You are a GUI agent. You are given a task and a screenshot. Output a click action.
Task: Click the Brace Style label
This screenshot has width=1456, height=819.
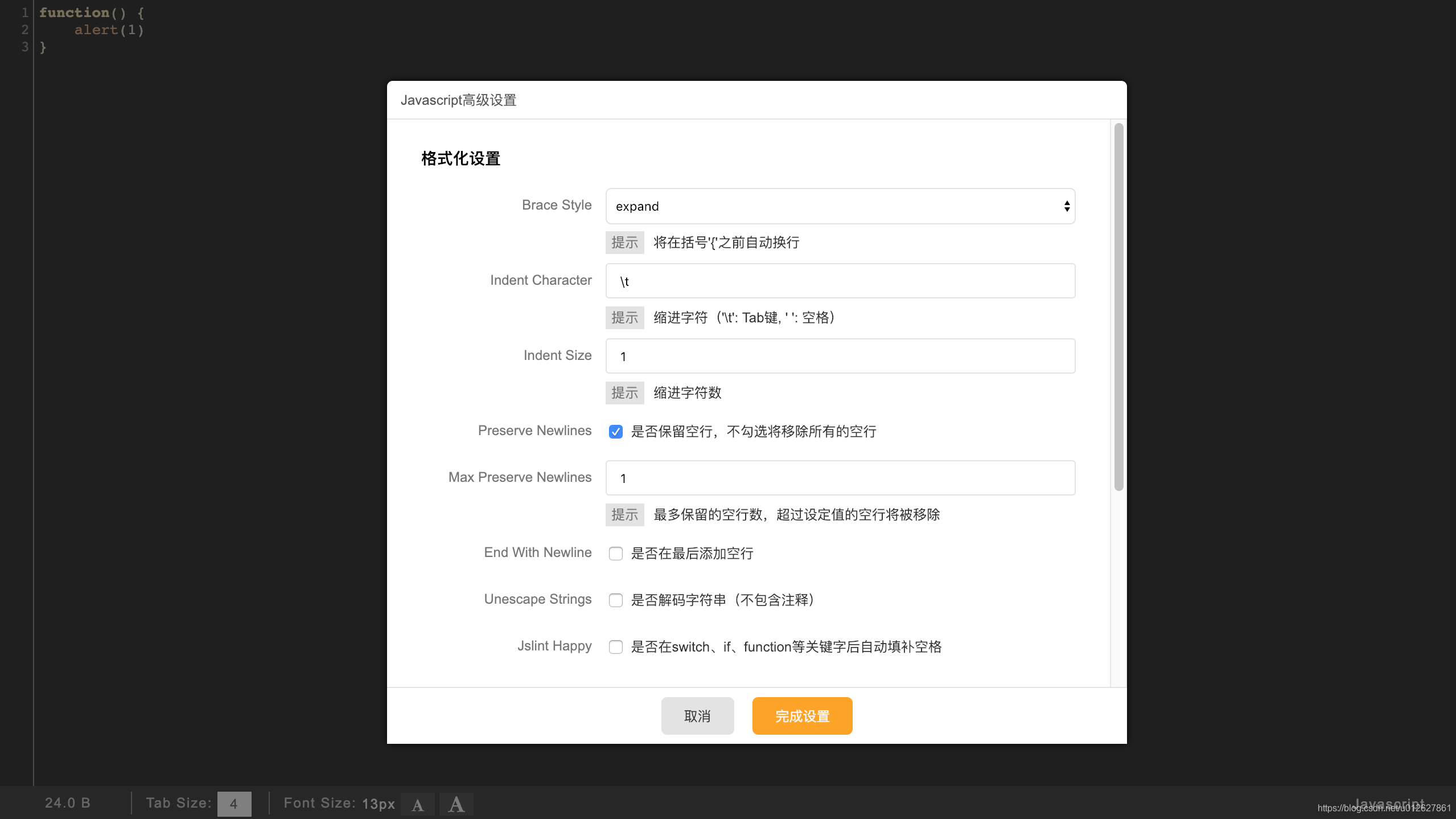pos(557,205)
